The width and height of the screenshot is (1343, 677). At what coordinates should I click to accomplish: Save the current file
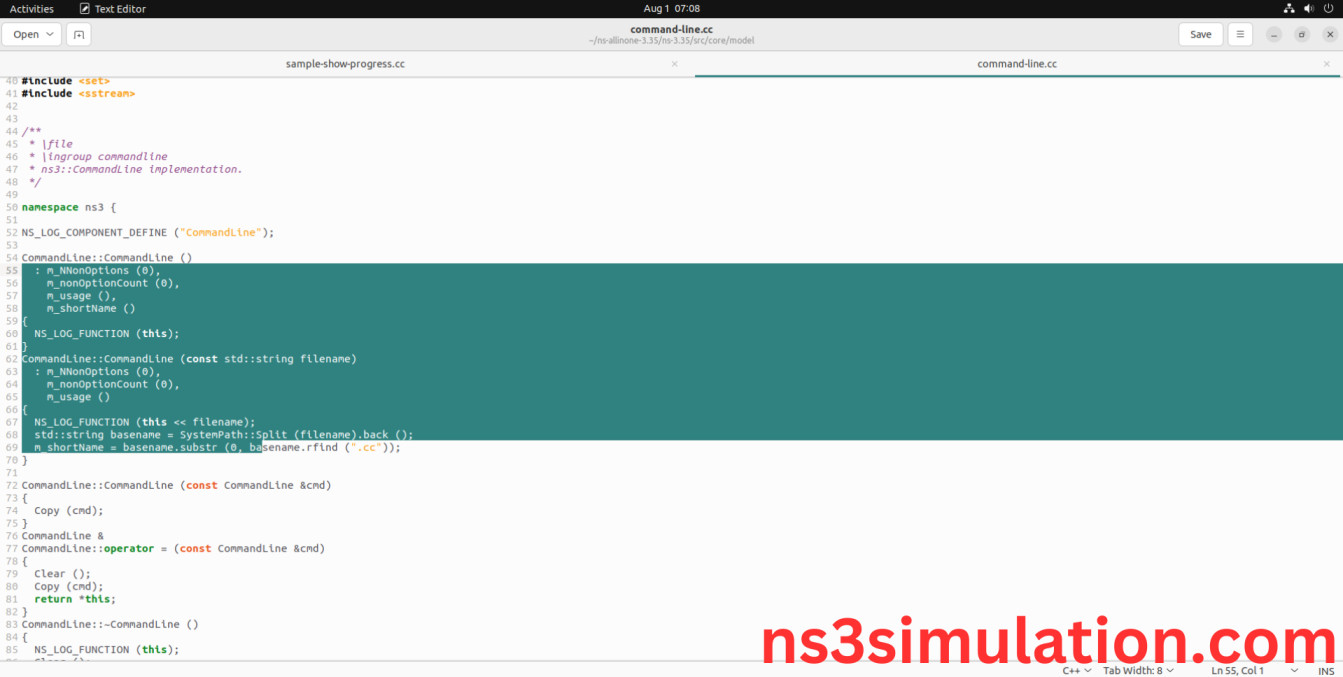pos(1200,34)
